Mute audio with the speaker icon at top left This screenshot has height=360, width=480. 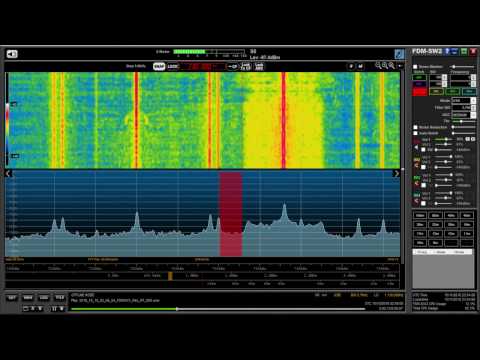pos(12,54)
